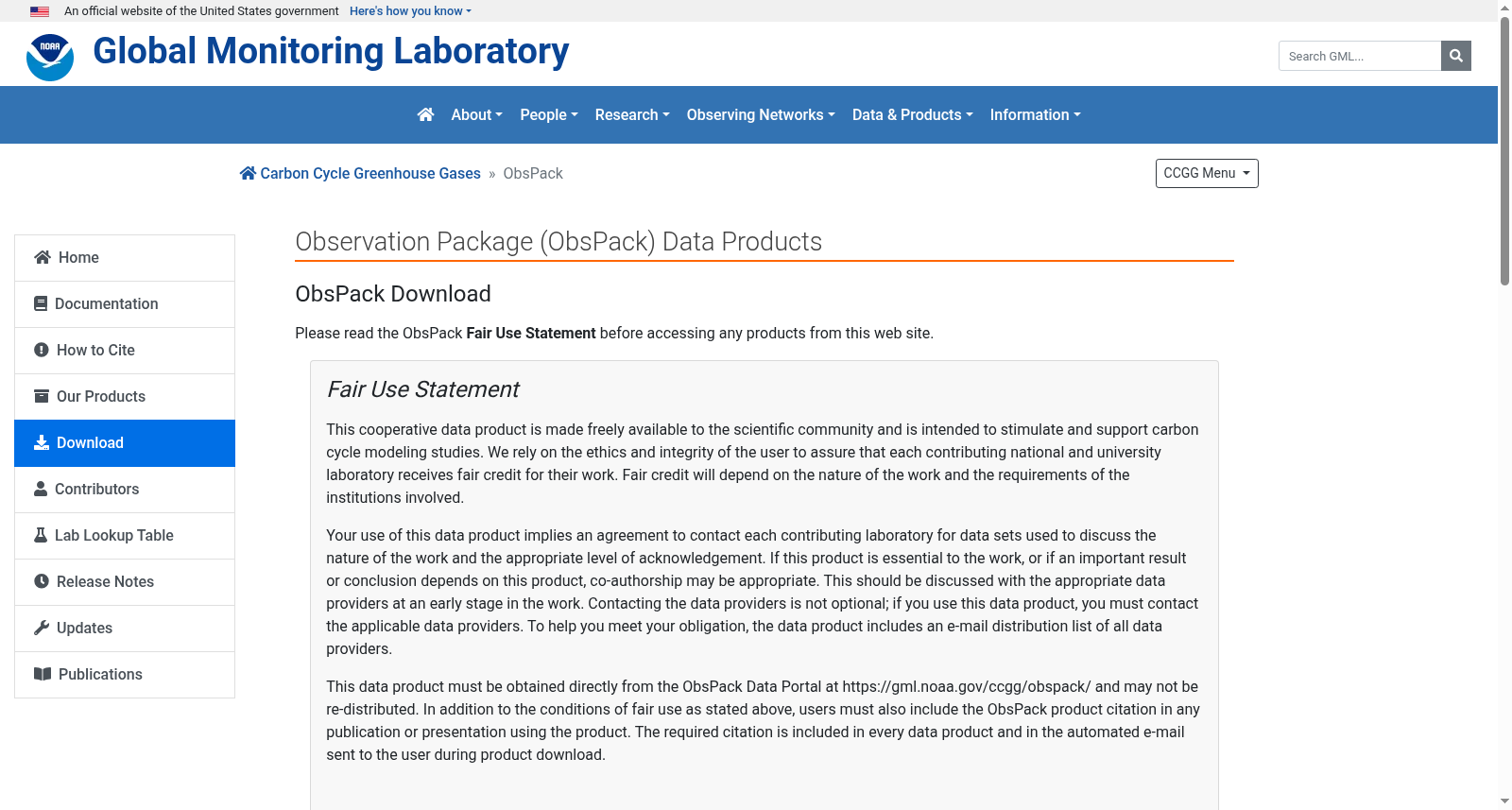Click the How to Cite exclamation icon
This screenshot has width=1512, height=810.
[x=42, y=350]
